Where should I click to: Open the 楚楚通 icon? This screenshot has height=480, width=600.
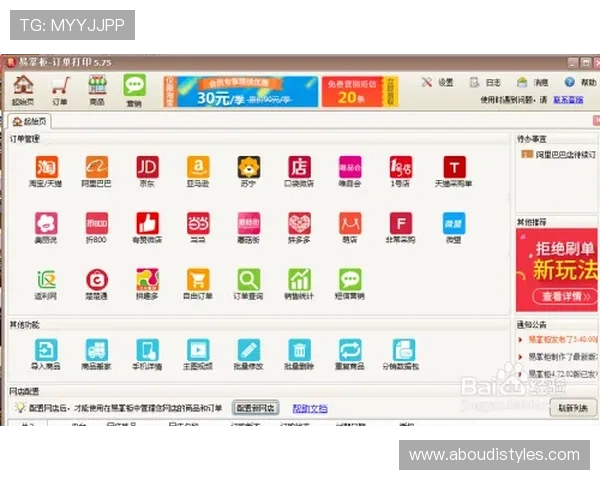coord(96,280)
